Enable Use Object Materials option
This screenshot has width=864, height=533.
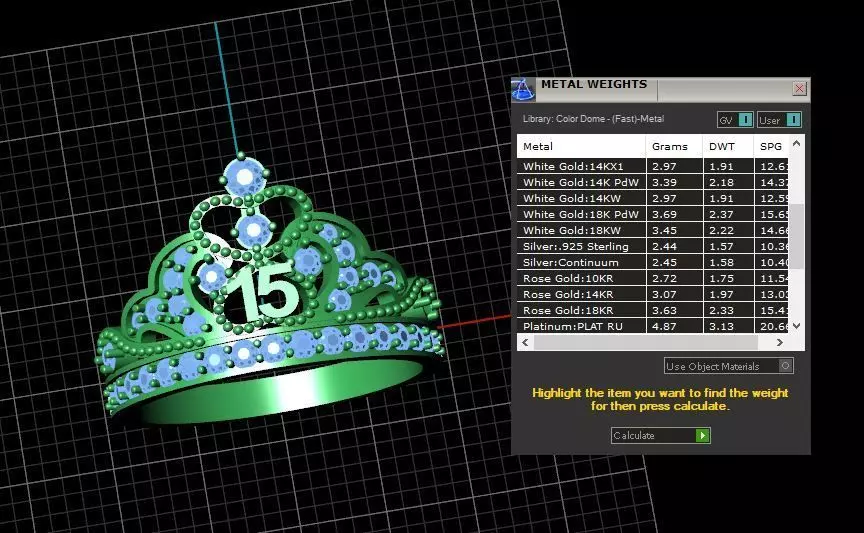tap(728, 366)
